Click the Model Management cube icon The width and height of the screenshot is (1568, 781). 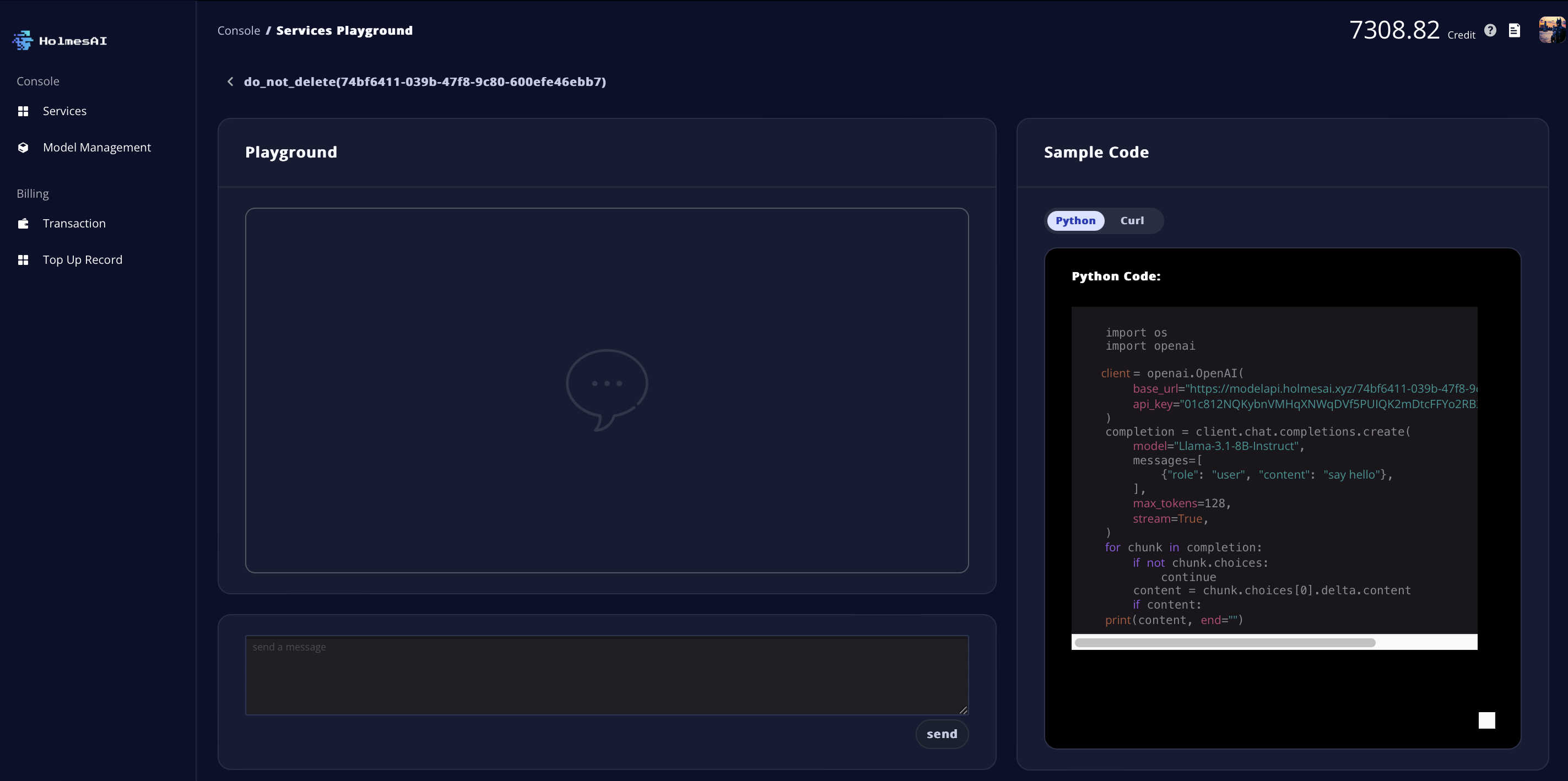[x=23, y=147]
